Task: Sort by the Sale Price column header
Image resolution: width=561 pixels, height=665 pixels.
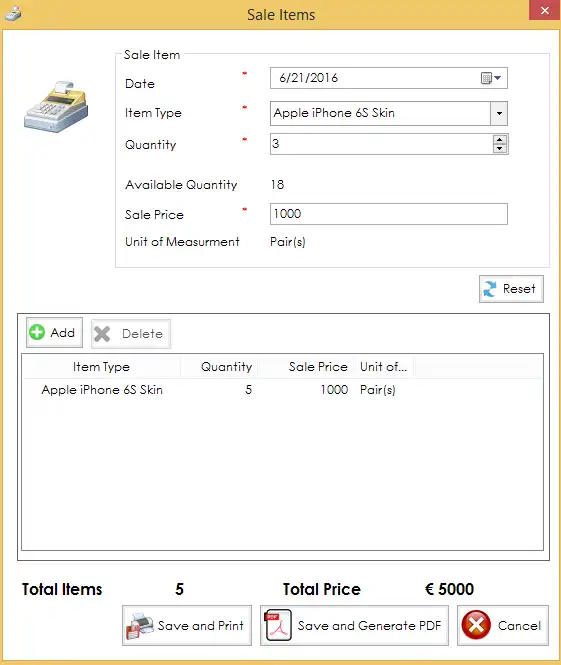Action: [x=305, y=366]
